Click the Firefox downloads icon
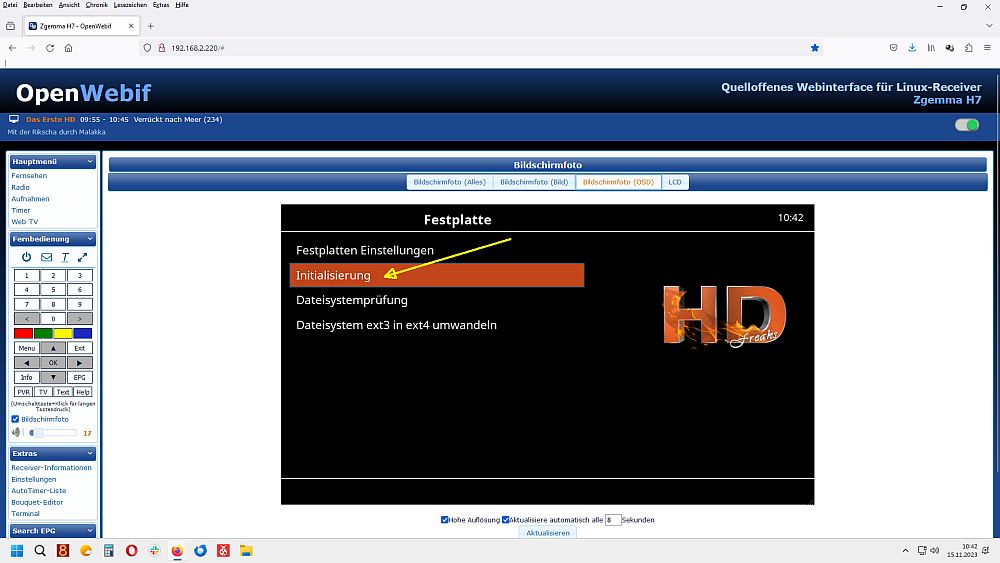Viewport: 1000px width, 563px height. click(912, 47)
